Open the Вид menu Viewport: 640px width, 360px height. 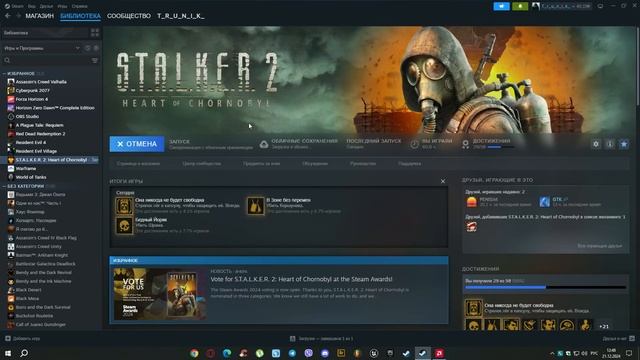point(31,6)
